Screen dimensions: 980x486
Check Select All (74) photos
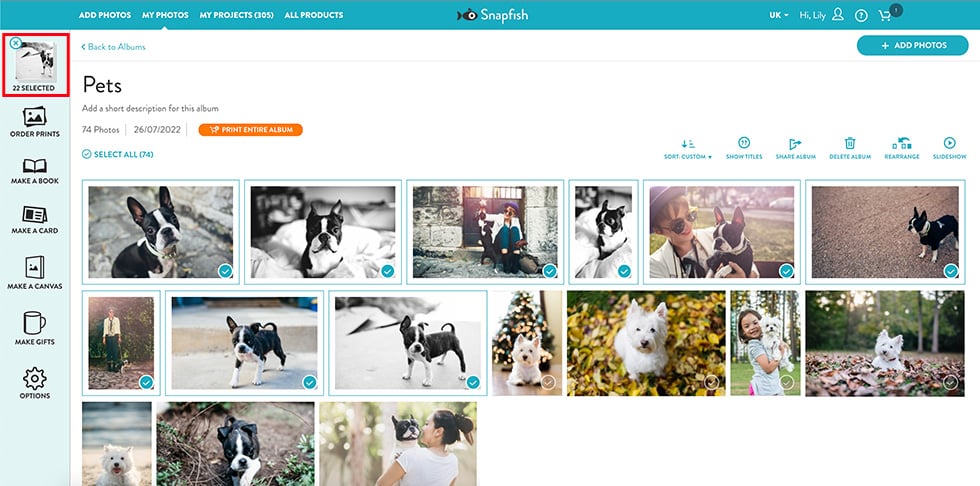pos(118,155)
